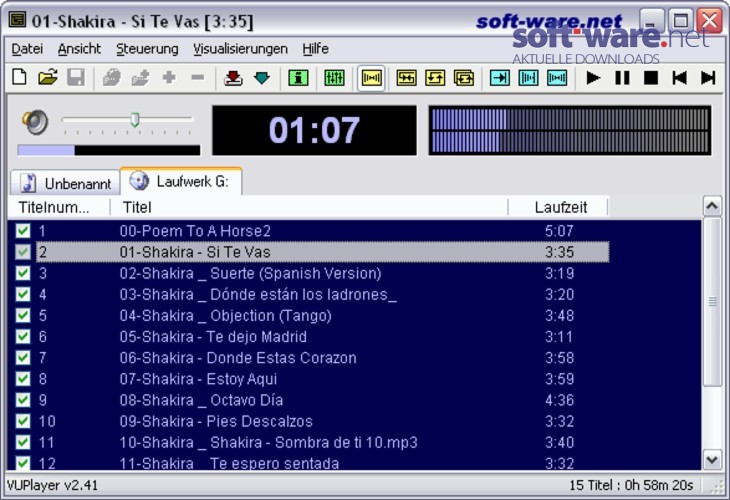
Task: Click the greyed-out add folder icon
Action: [140, 77]
